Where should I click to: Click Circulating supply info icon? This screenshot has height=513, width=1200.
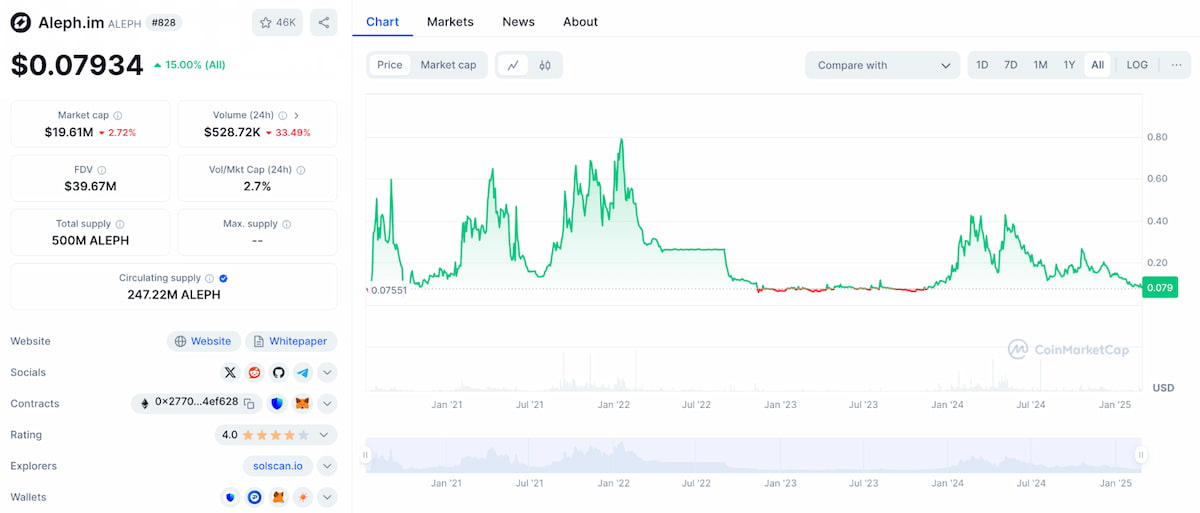pyautogui.click(x=210, y=279)
